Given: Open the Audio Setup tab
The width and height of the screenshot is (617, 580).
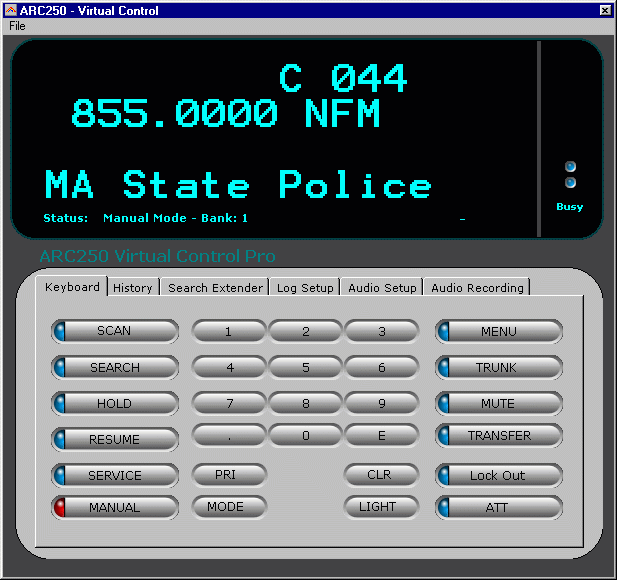Looking at the screenshot, I should click(382, 288).
